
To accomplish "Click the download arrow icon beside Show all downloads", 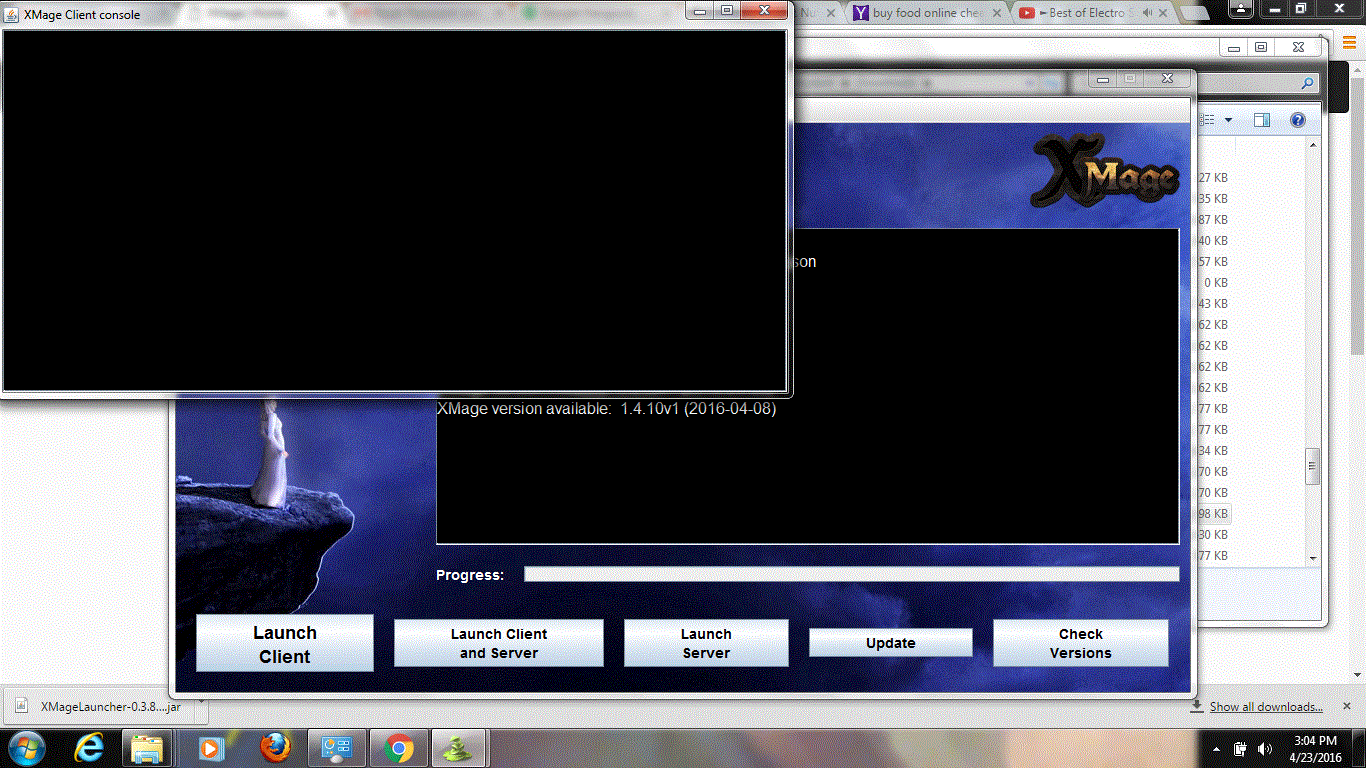I will coord(1196,706).
